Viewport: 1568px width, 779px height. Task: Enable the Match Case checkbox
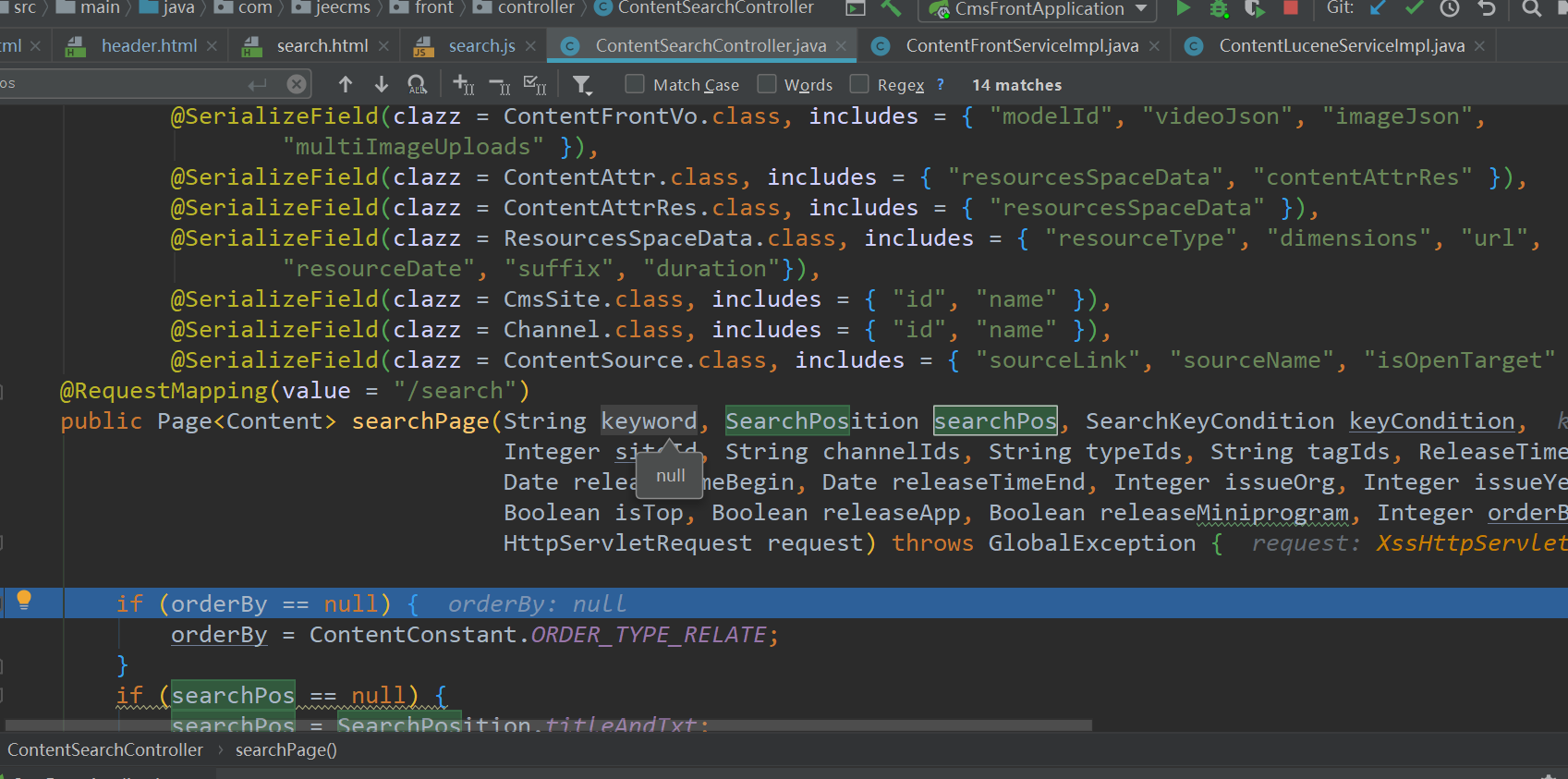(635, 85)
